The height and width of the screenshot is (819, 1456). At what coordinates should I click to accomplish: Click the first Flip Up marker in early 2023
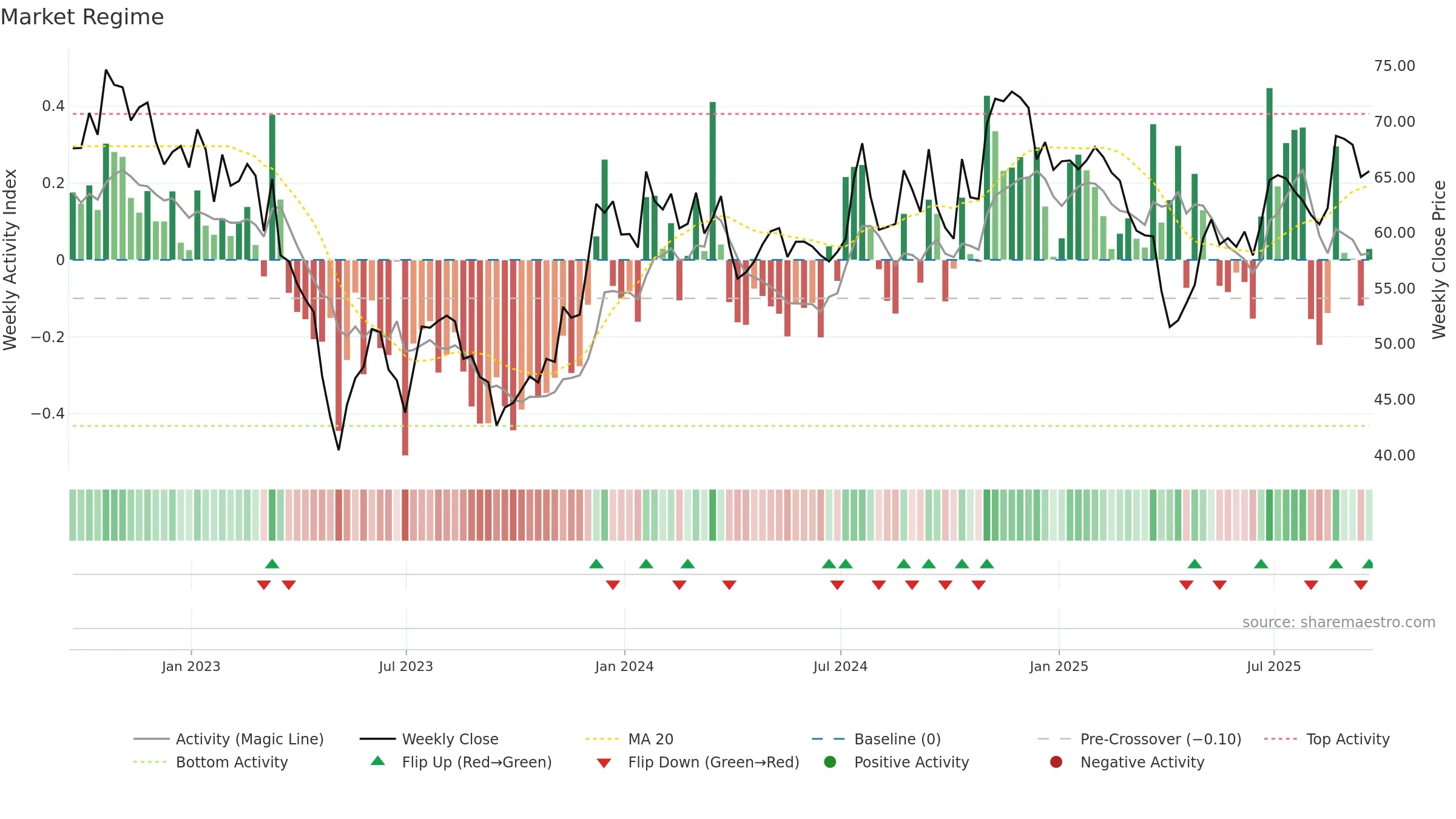tap(272, 564)
